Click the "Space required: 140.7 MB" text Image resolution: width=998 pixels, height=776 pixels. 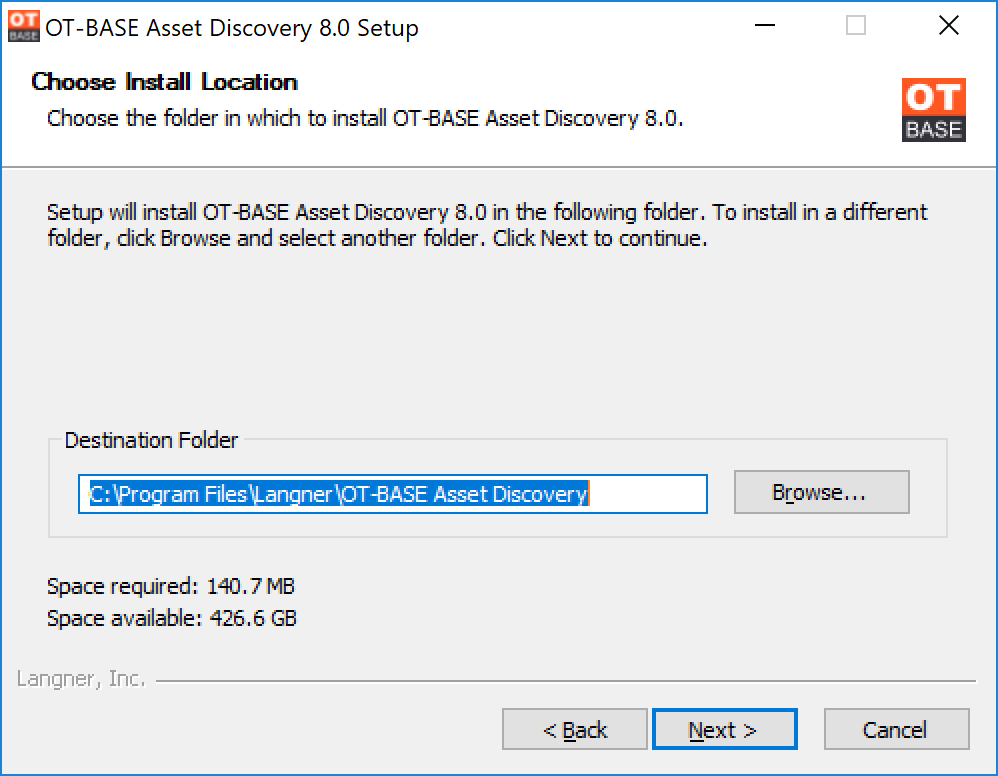171,586
